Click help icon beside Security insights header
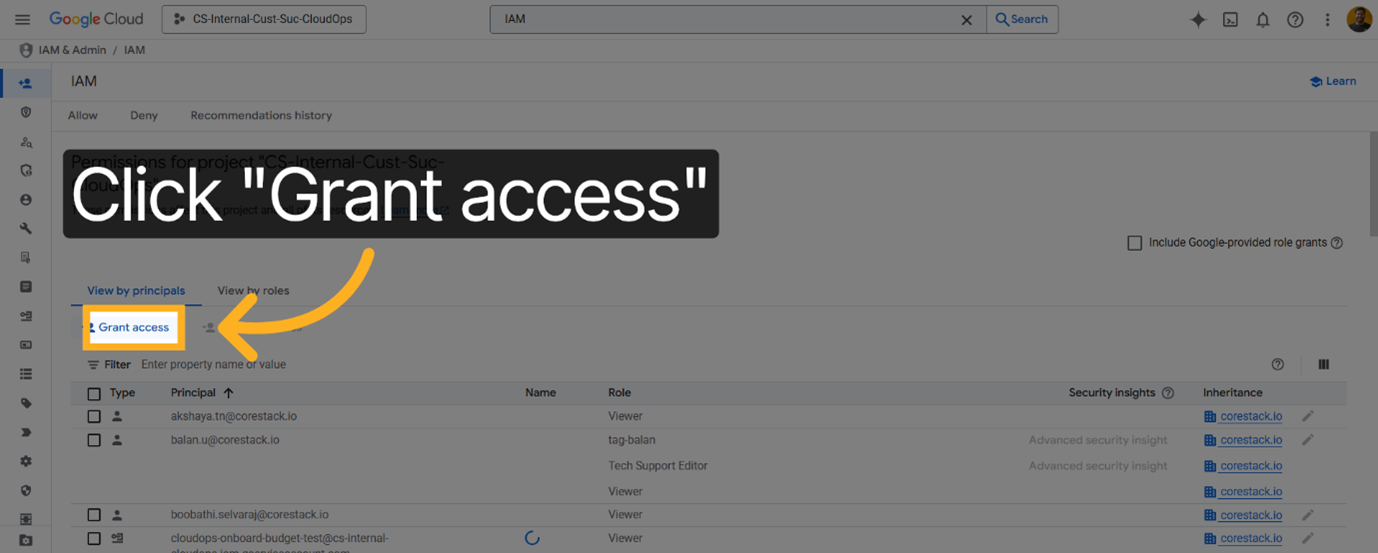This screenshot has width=1378, height=553. (x=1168, y=393)
